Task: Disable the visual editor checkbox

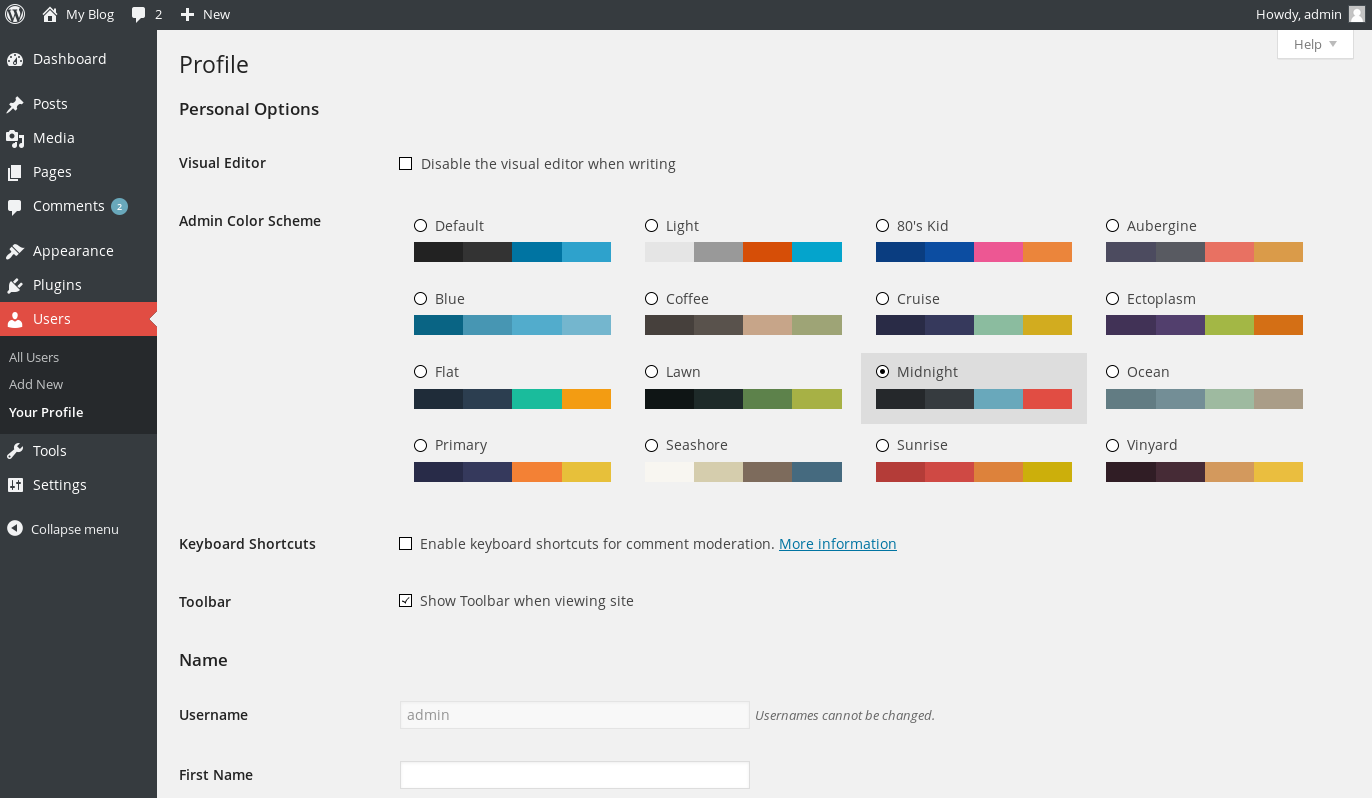Action: [x=406, y=164]
